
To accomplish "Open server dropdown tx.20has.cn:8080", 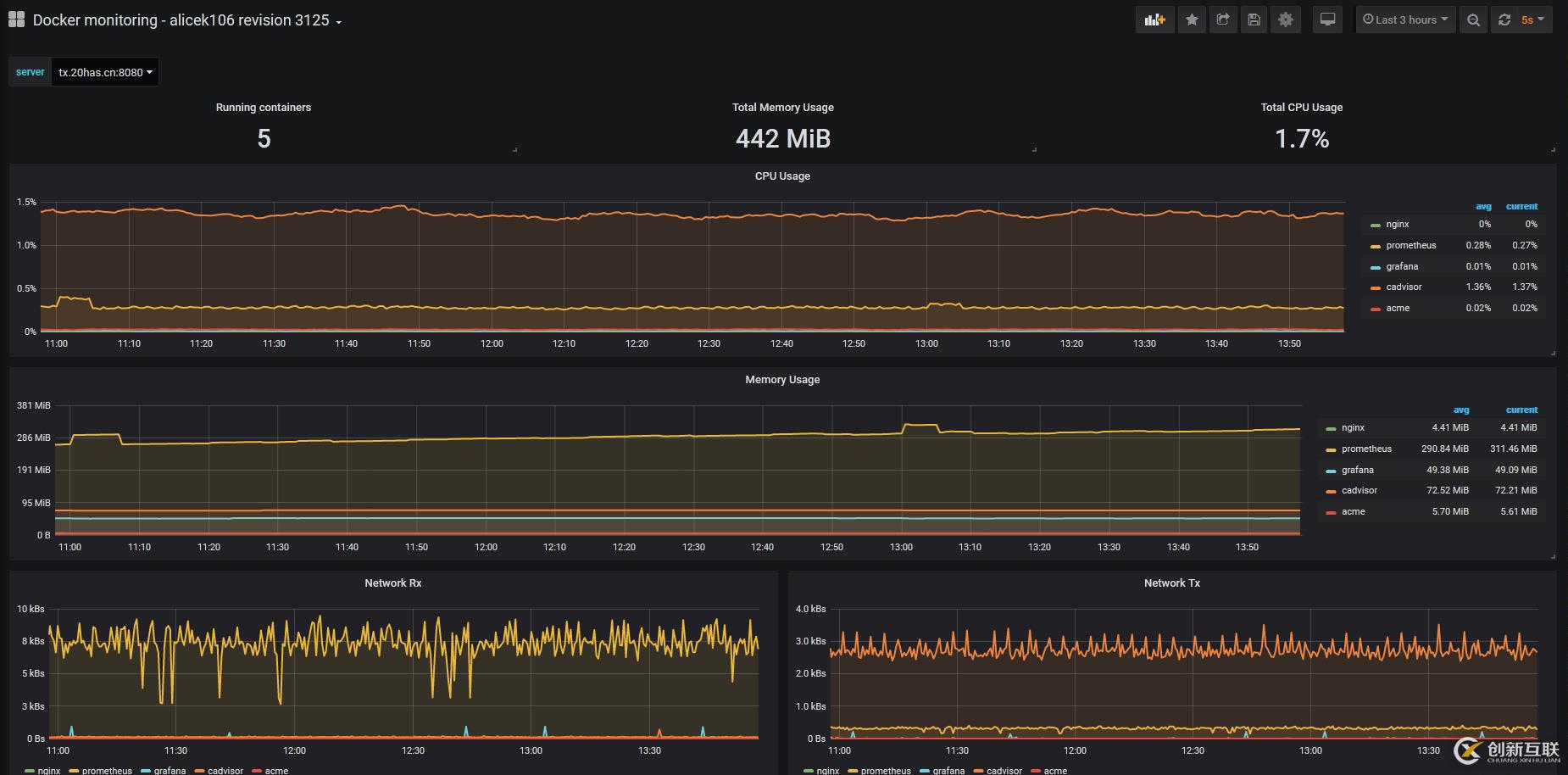I will pyautogui.click(x=105, y=73).
